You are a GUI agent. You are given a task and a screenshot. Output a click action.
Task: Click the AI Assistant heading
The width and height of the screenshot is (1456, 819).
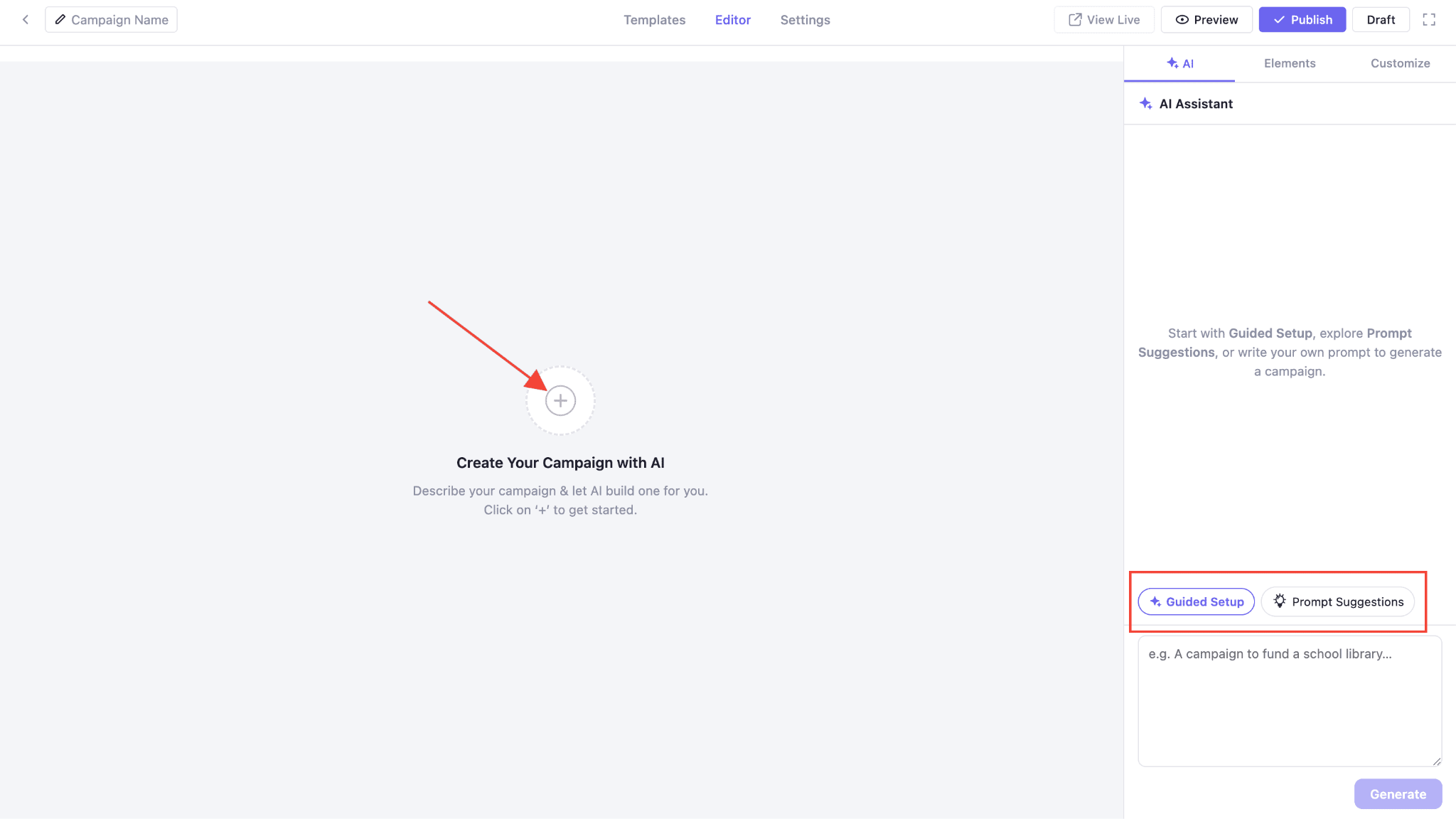point(1196,104)
